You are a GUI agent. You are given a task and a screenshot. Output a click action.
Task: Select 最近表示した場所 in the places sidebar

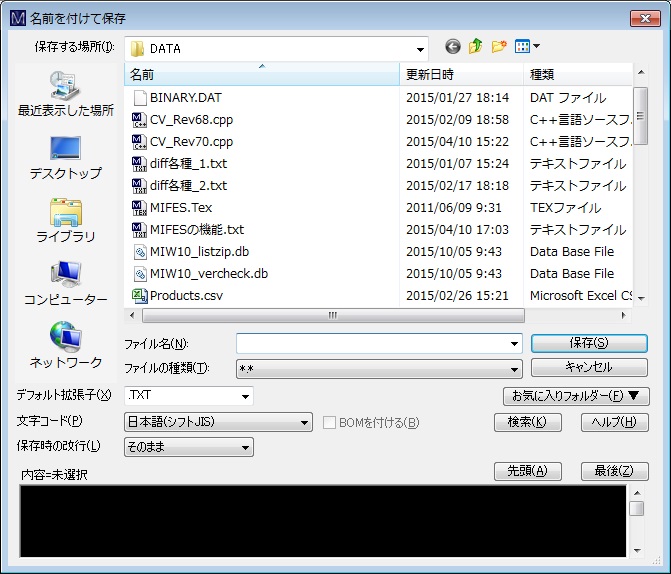[66, 96]
